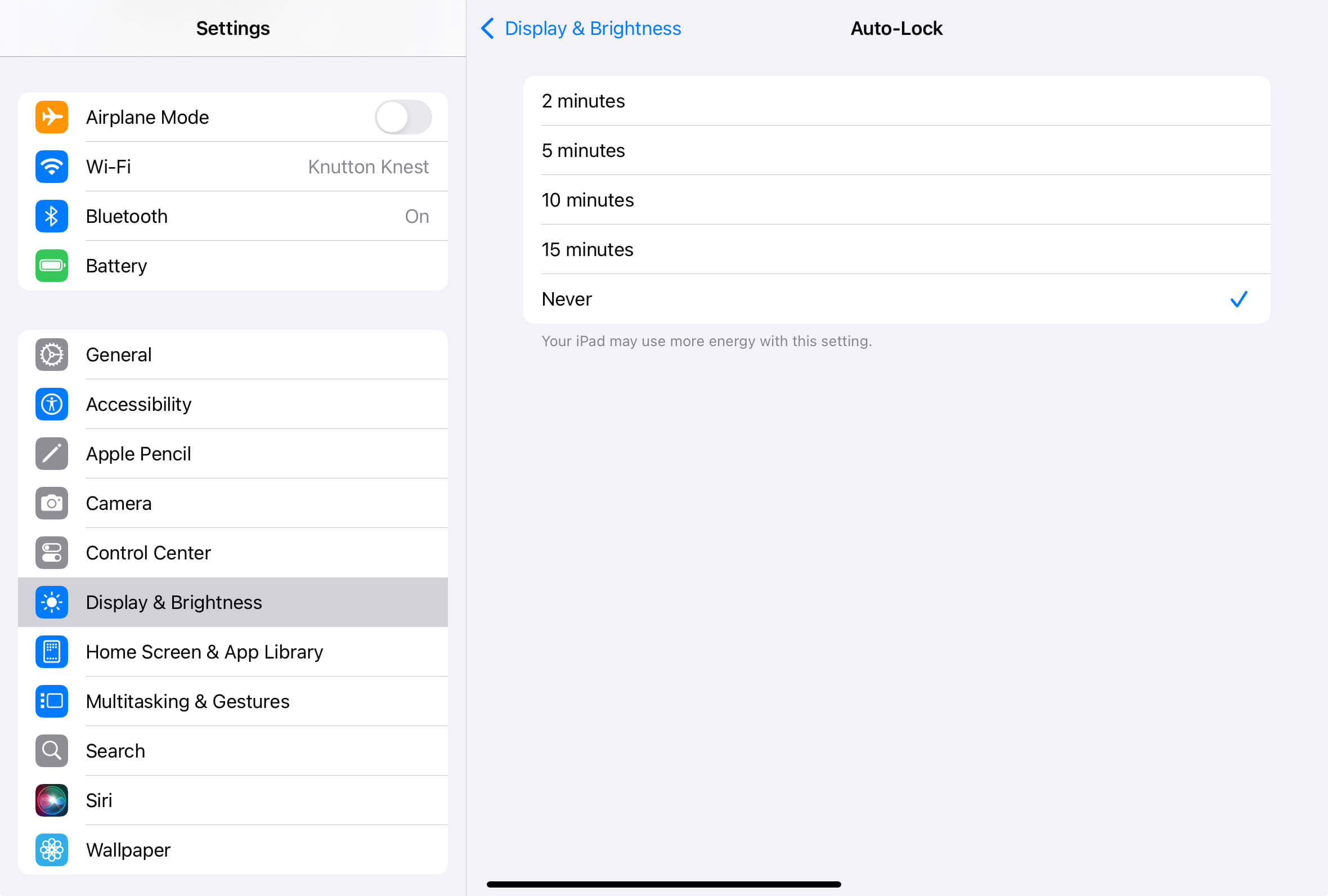Click the Camera icon in the sidebar
Image resolution: width=1328 pixels, height=896 pixels.
(x=51, y=503)
